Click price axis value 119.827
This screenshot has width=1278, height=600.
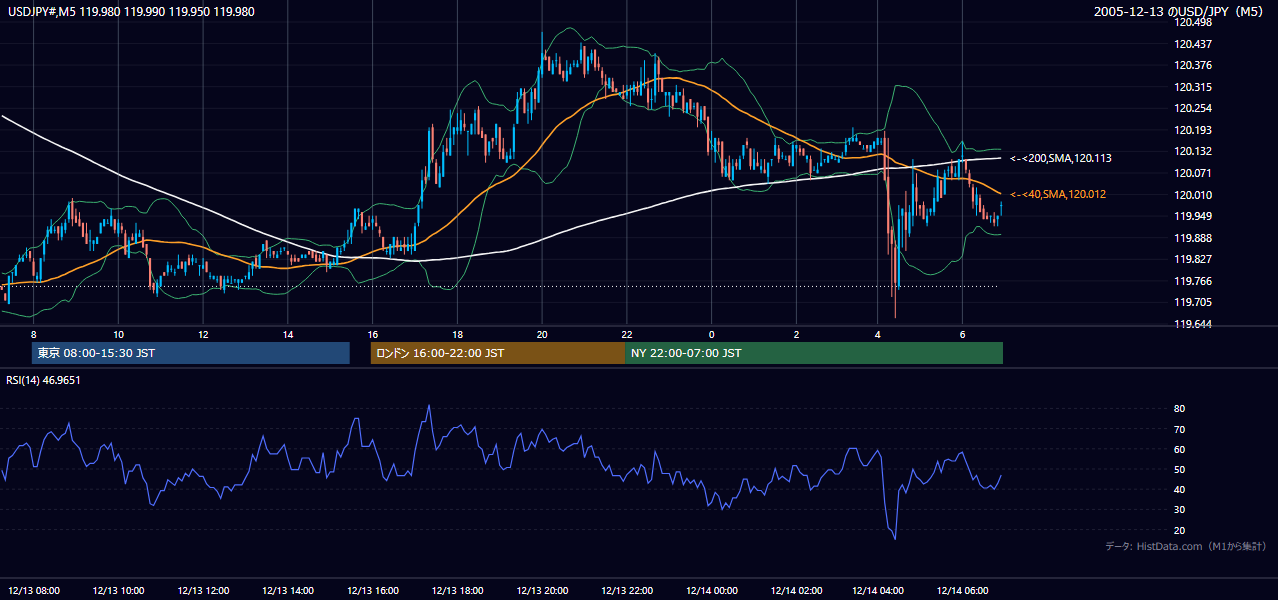[1193, 259]
